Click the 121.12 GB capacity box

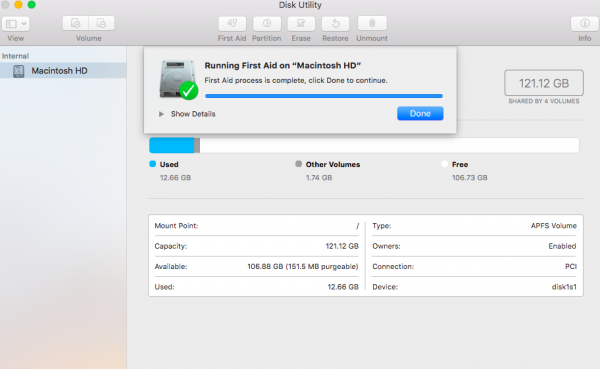click(x=544, y=83)
